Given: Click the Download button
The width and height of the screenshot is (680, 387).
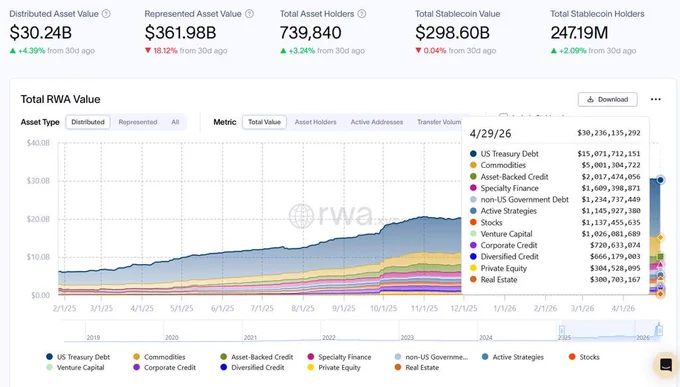Looking at the screenshot, I should pyautogui.click(x=608, y=99).
